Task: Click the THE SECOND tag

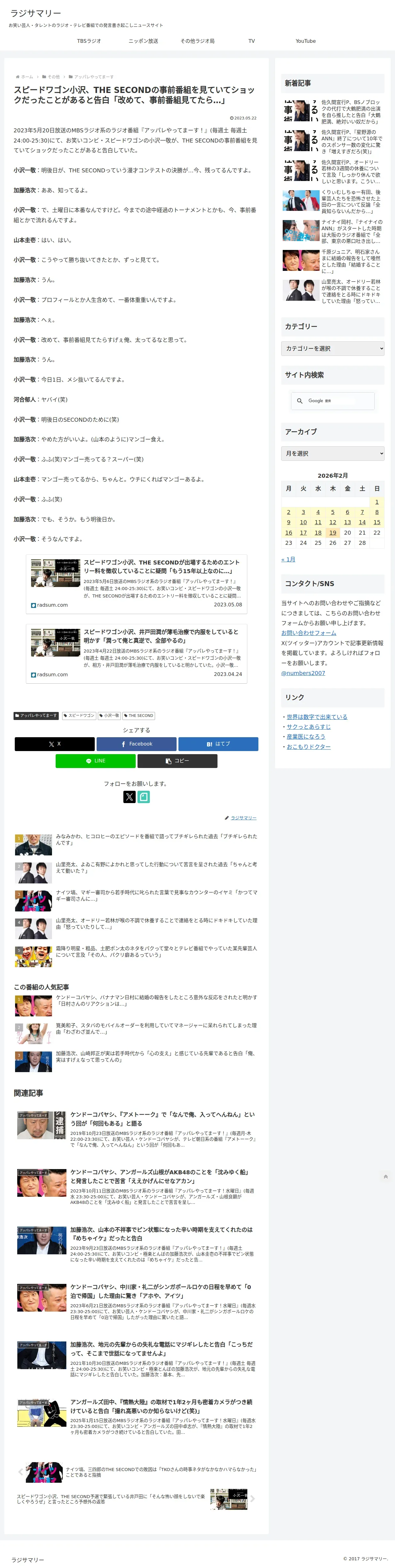Action: [139, 715]
